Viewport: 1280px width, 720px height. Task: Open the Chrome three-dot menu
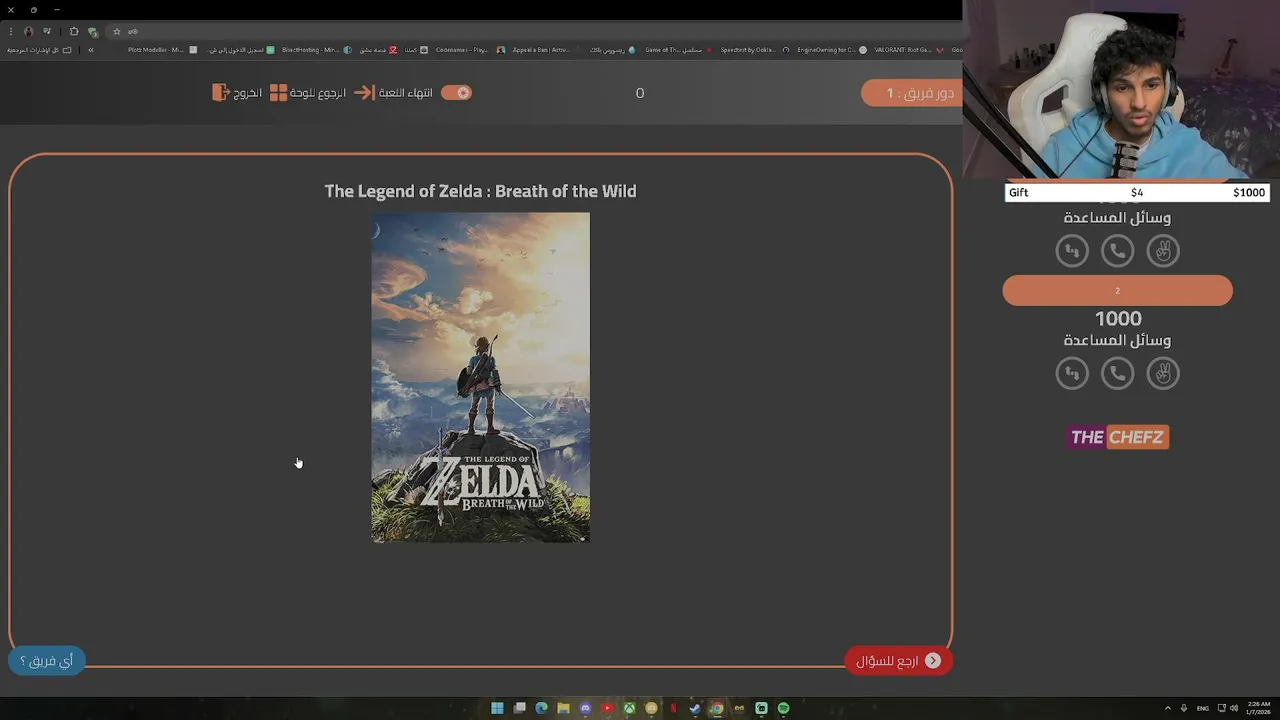point(11,32)
